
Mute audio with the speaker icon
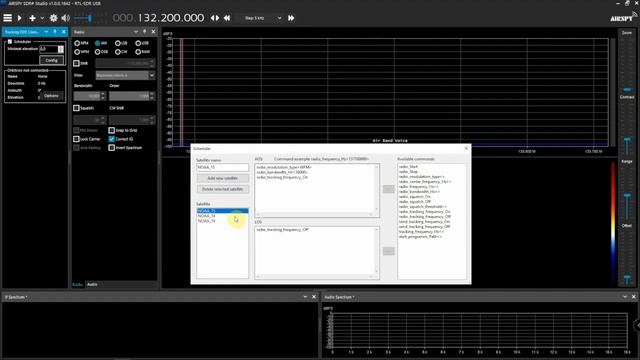[x=65, y=18]
